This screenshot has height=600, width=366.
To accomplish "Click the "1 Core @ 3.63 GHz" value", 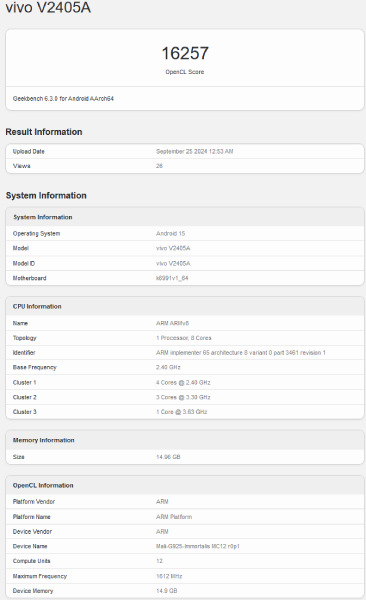I will click(x=181, y=412).
